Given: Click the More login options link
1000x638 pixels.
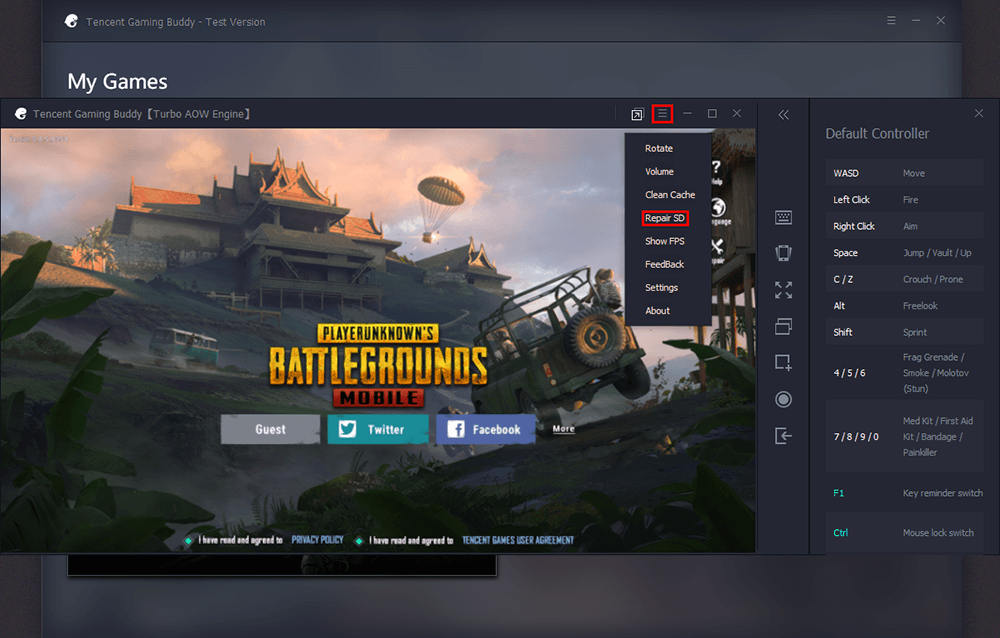Looking at the screenshot, I should tap(563, 429).
